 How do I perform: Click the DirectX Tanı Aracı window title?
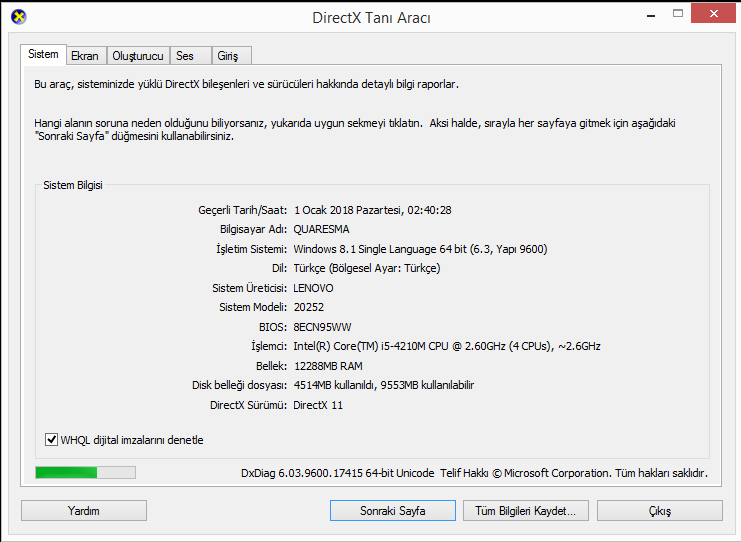371,17
